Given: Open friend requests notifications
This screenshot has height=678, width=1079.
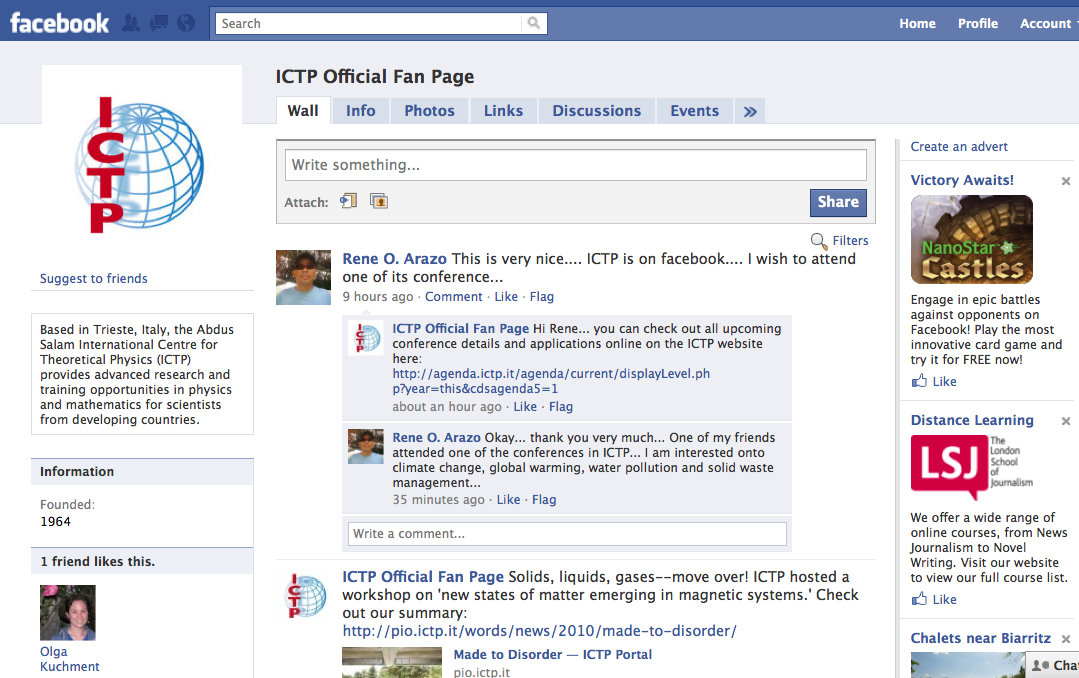Looking at the screenshot, I should pyautogui.click(x=130, y=21).
